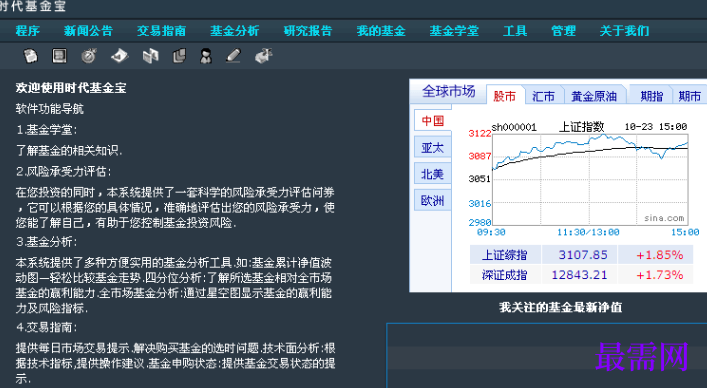Click the 上证综指 index link
The image size is (707, 388).
505,255
